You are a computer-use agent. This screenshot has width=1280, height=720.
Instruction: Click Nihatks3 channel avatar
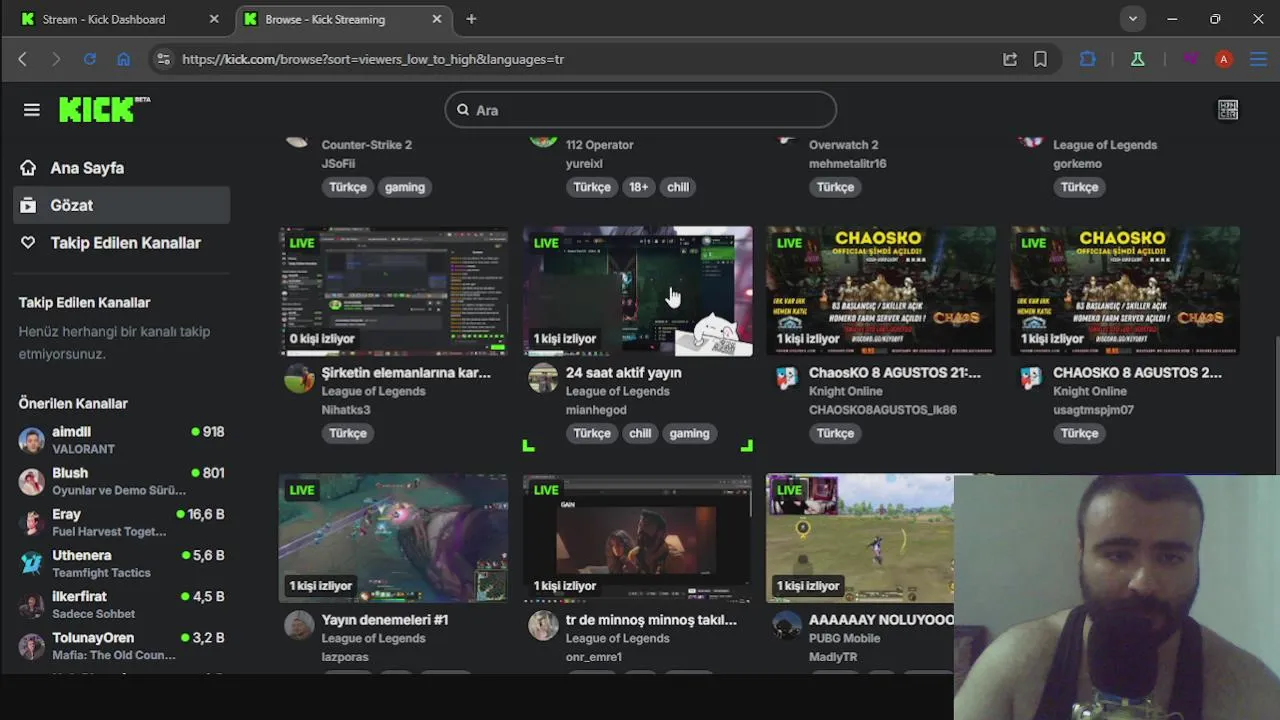click(x=299, y=378)
